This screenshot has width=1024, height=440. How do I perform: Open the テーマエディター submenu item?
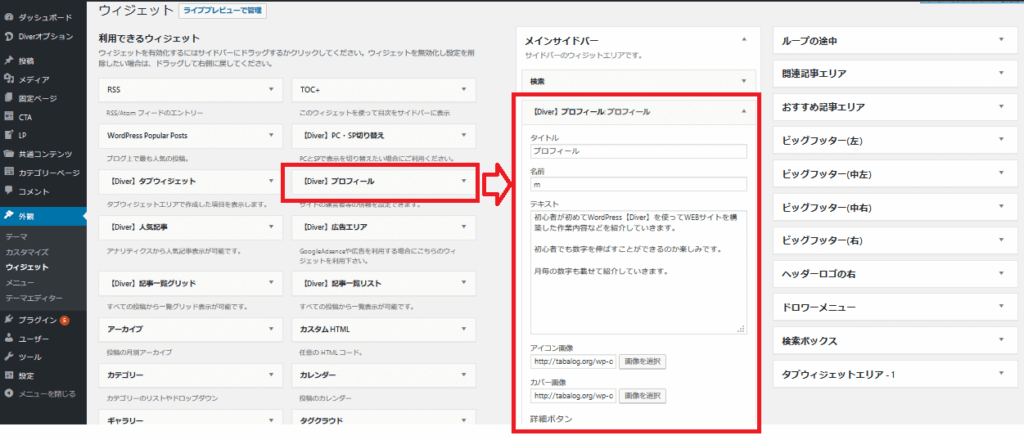[x=34, y=298]
